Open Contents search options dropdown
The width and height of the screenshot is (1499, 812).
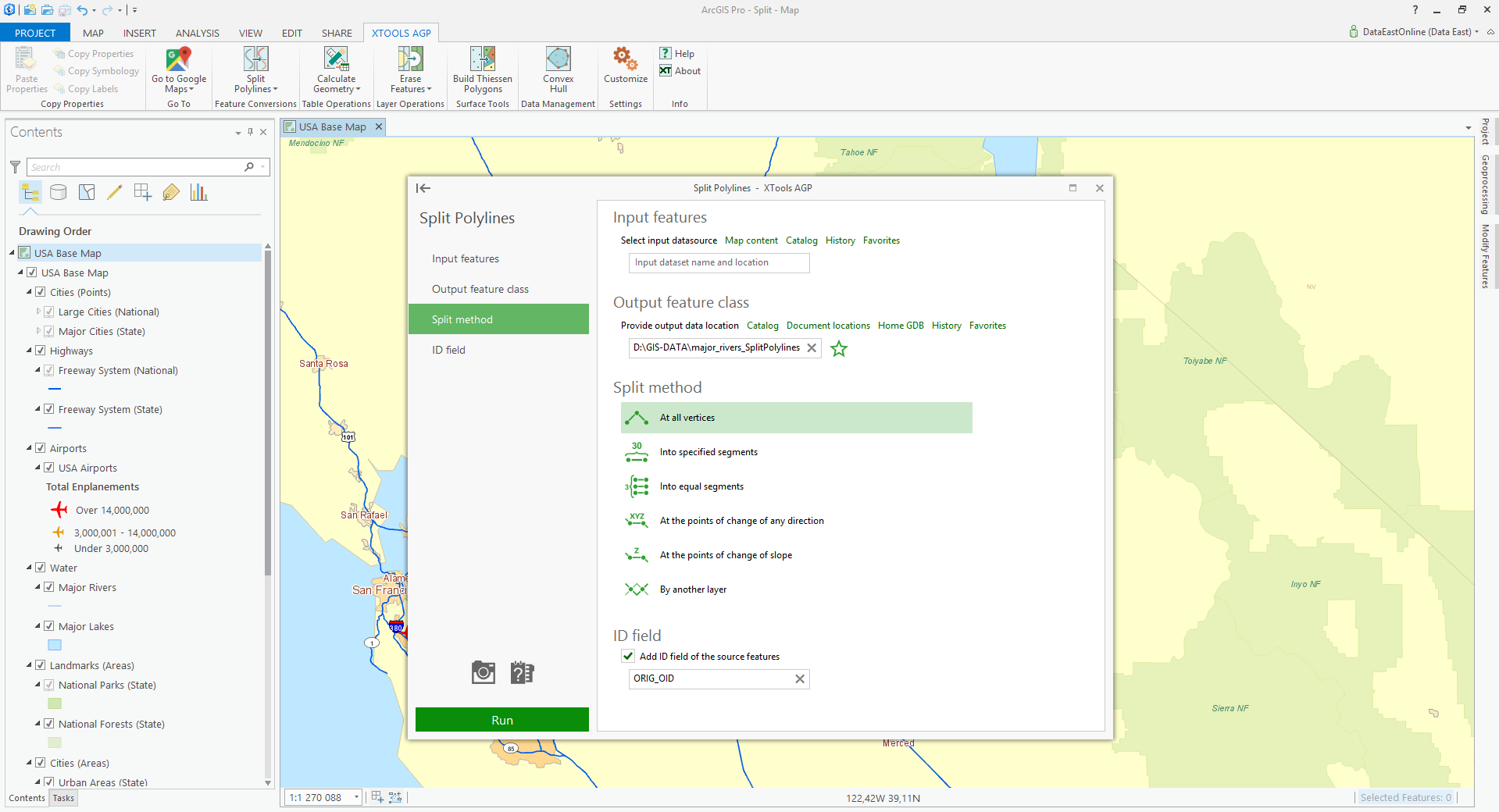263,167
